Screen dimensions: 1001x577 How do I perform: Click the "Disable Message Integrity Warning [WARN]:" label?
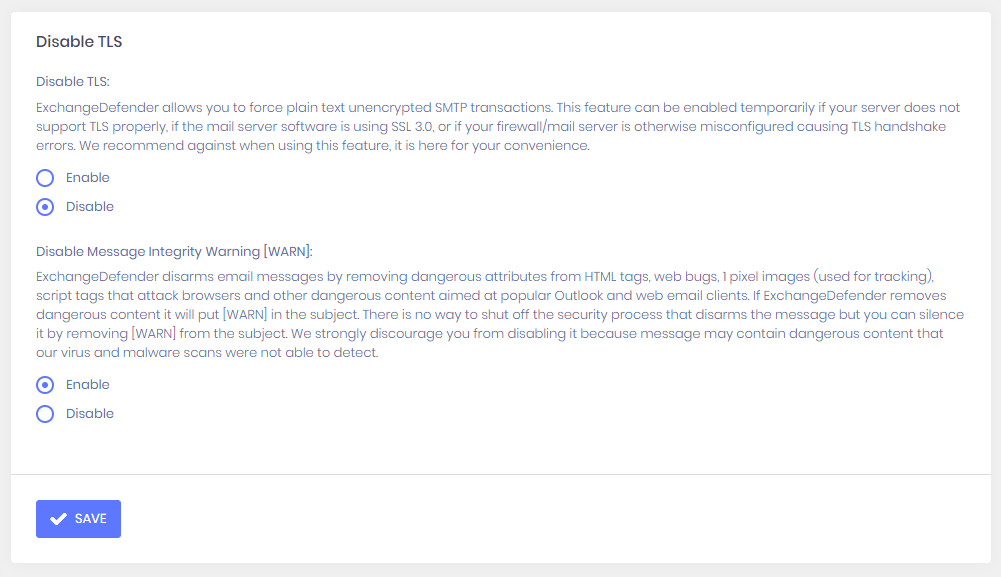[x=174, y=251]
